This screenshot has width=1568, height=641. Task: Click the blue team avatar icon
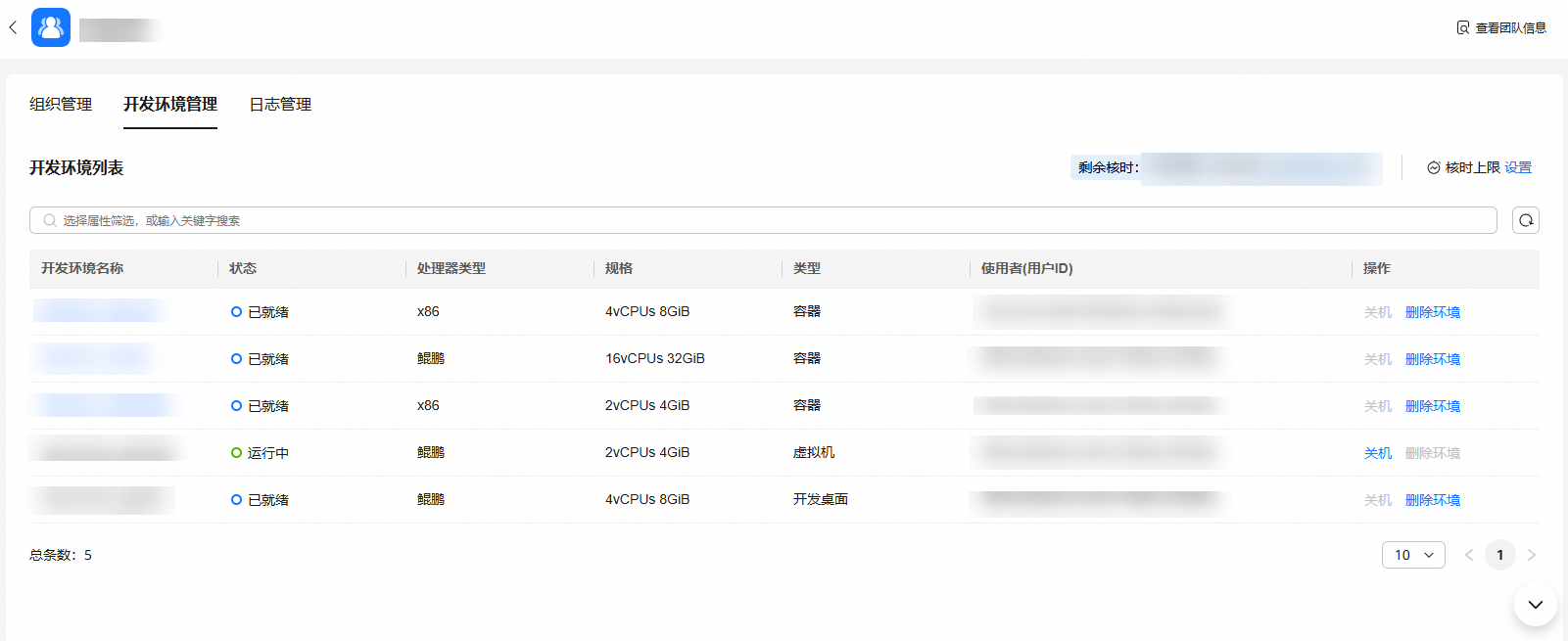pos(51,27)
